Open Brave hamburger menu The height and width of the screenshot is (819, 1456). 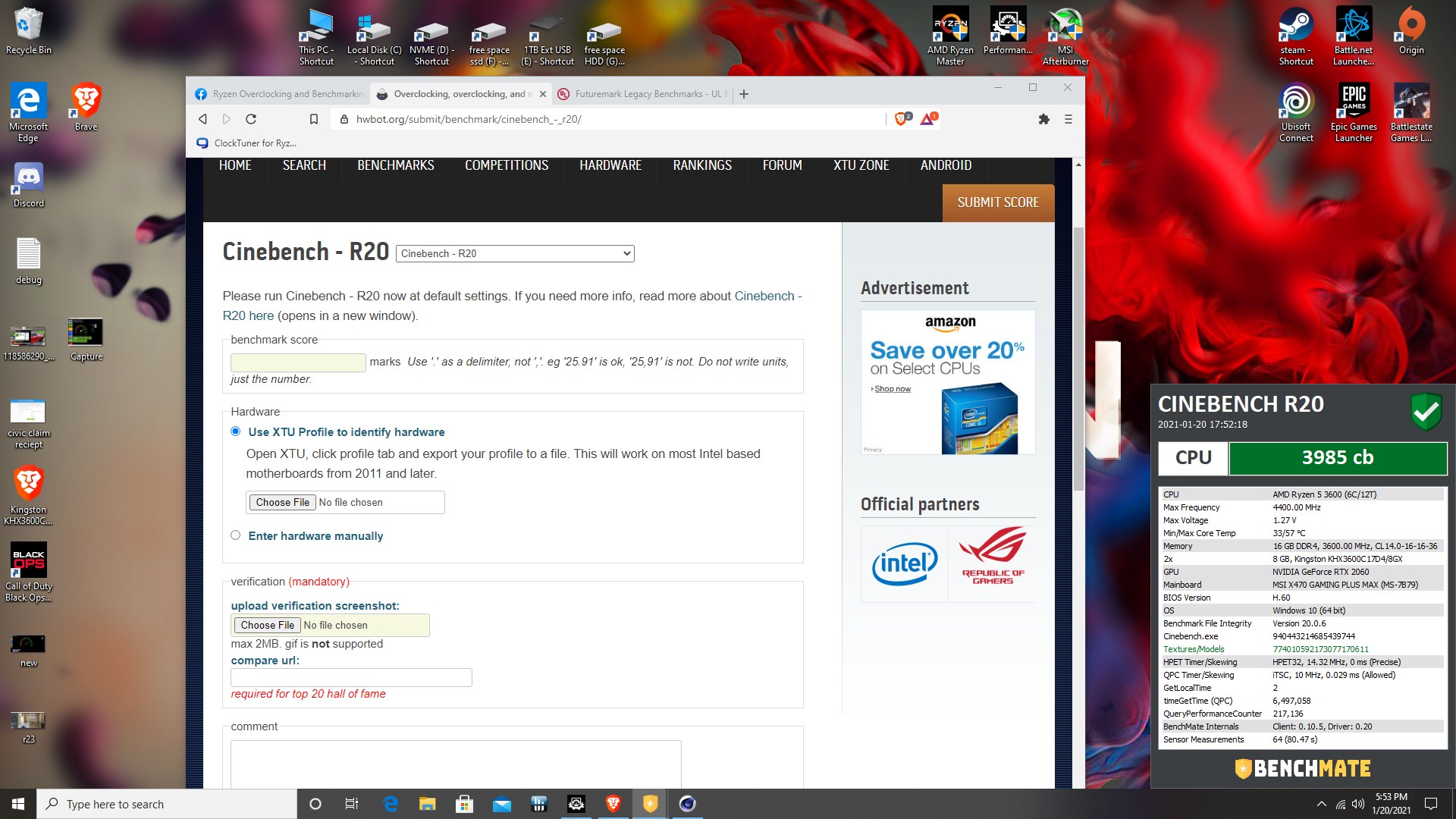[1068, 119]
